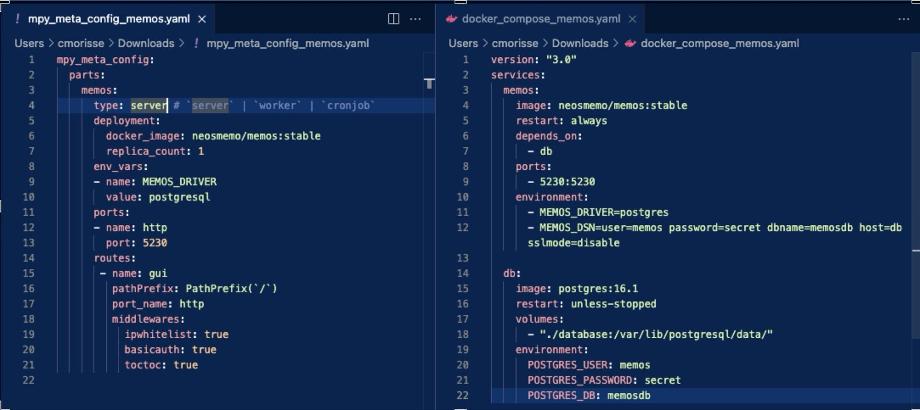Viewport: 920px width, 410px height.
Task: Select the mpy_meta_config_memos.yaml tab
Action: coord(109,19)
